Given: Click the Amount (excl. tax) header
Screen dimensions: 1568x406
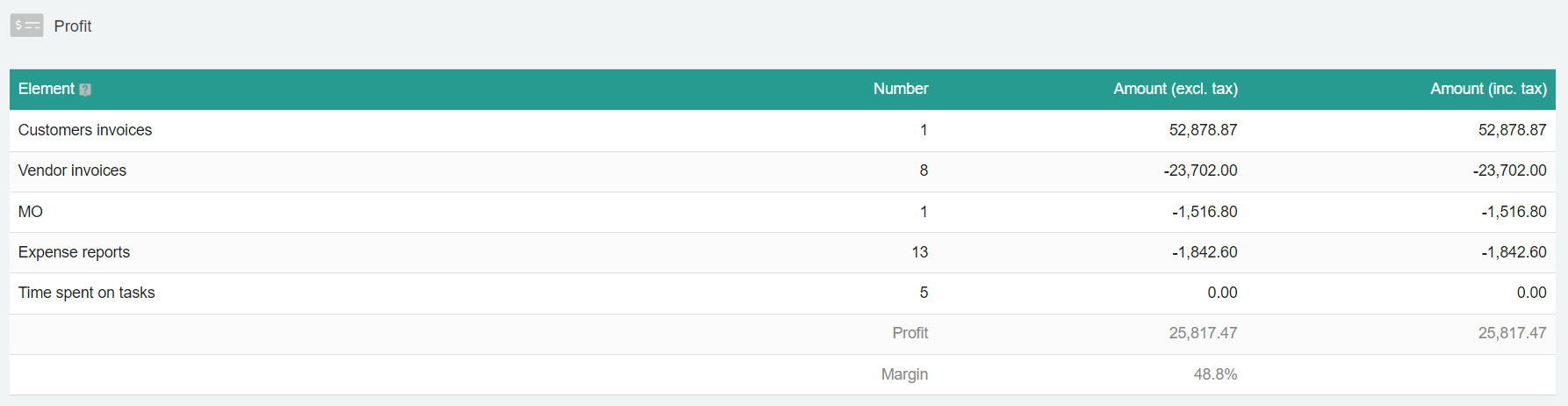Looking at the screenshot, I should (x=1176, y=89).
